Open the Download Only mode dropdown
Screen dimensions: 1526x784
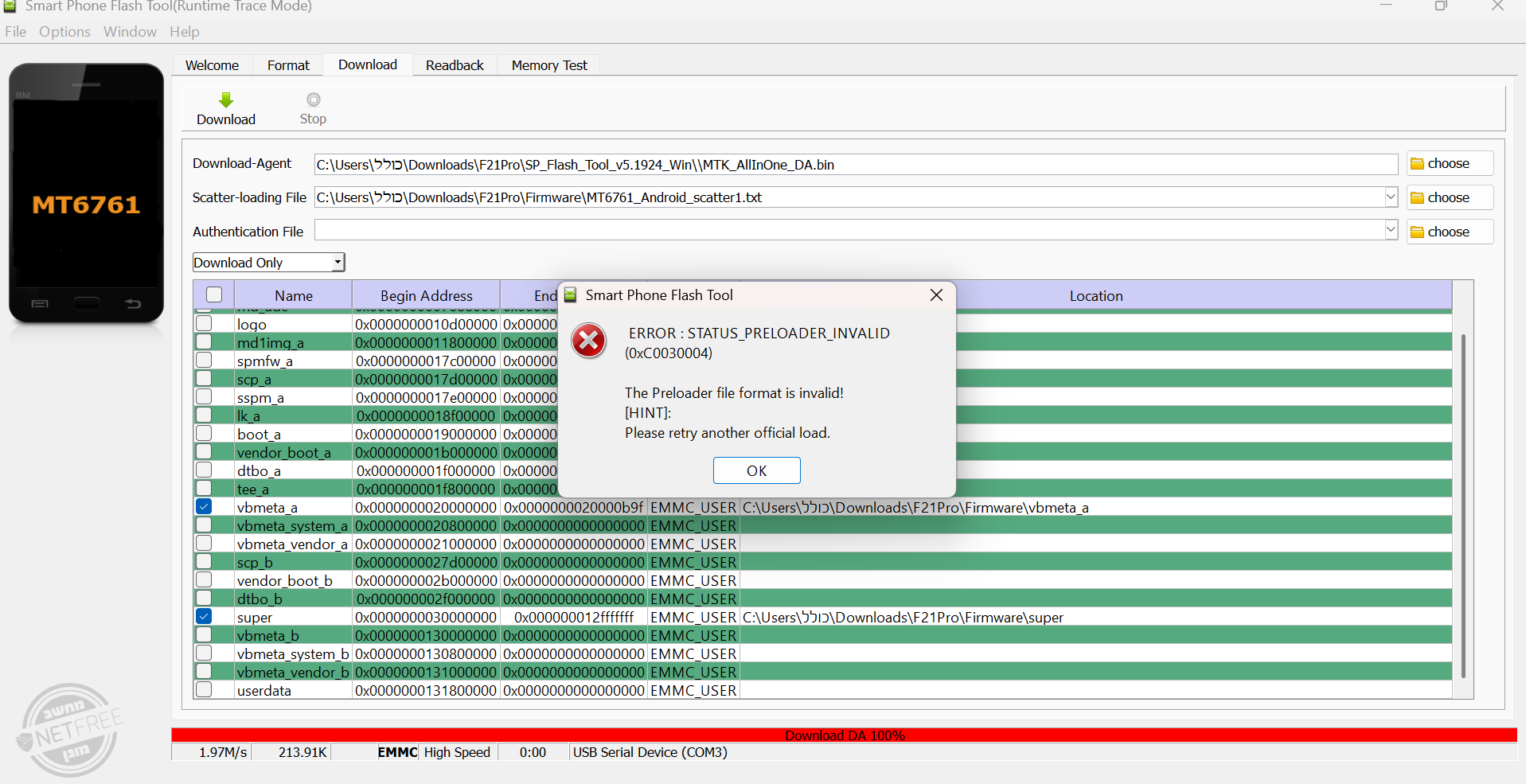click(x=338, y=263)
